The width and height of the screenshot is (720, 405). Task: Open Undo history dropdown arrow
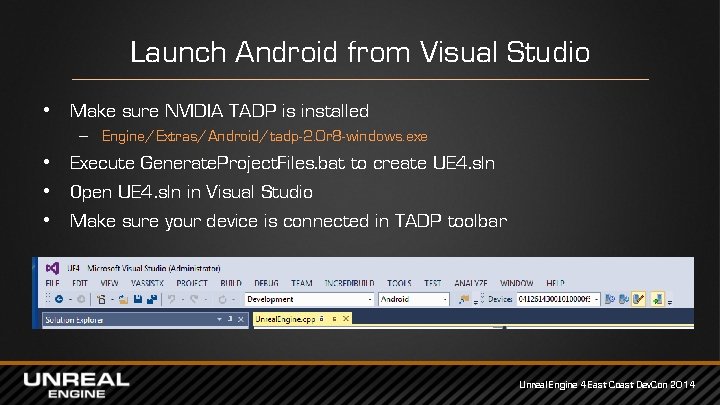click(182, 300)
